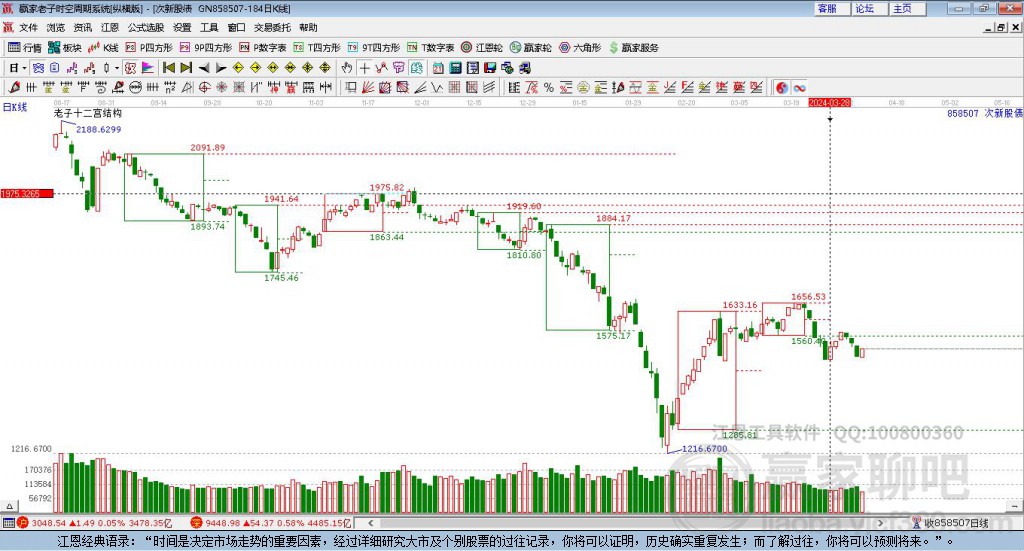This screenshot has width=1024, height=551.
Task: Open the calculator icon
Action: pyautogui.click(x=455, y=68)
